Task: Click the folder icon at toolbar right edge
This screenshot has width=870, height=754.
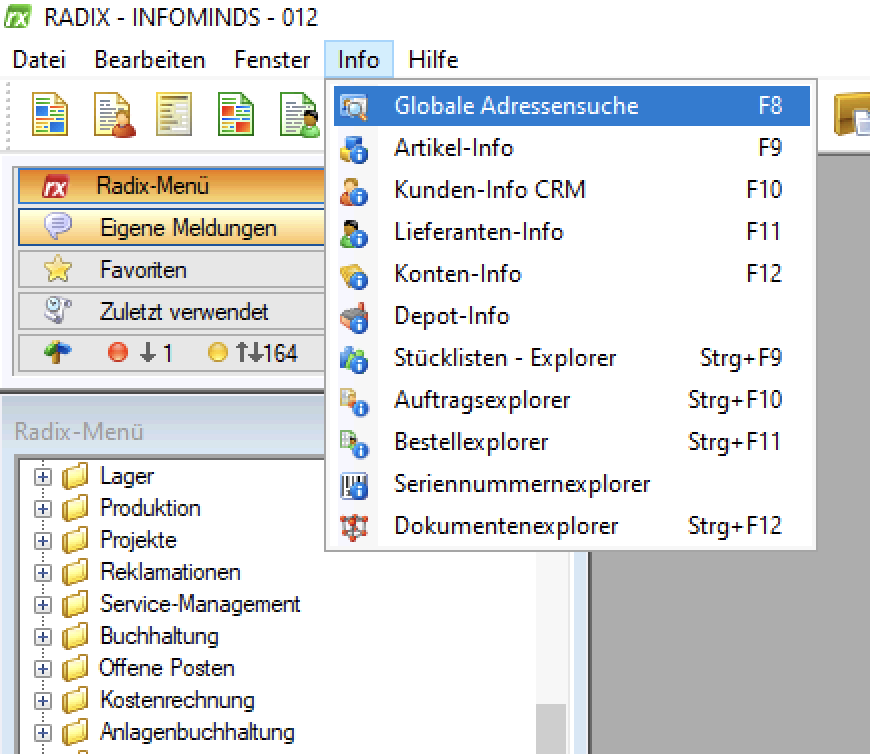Action: 852,115
